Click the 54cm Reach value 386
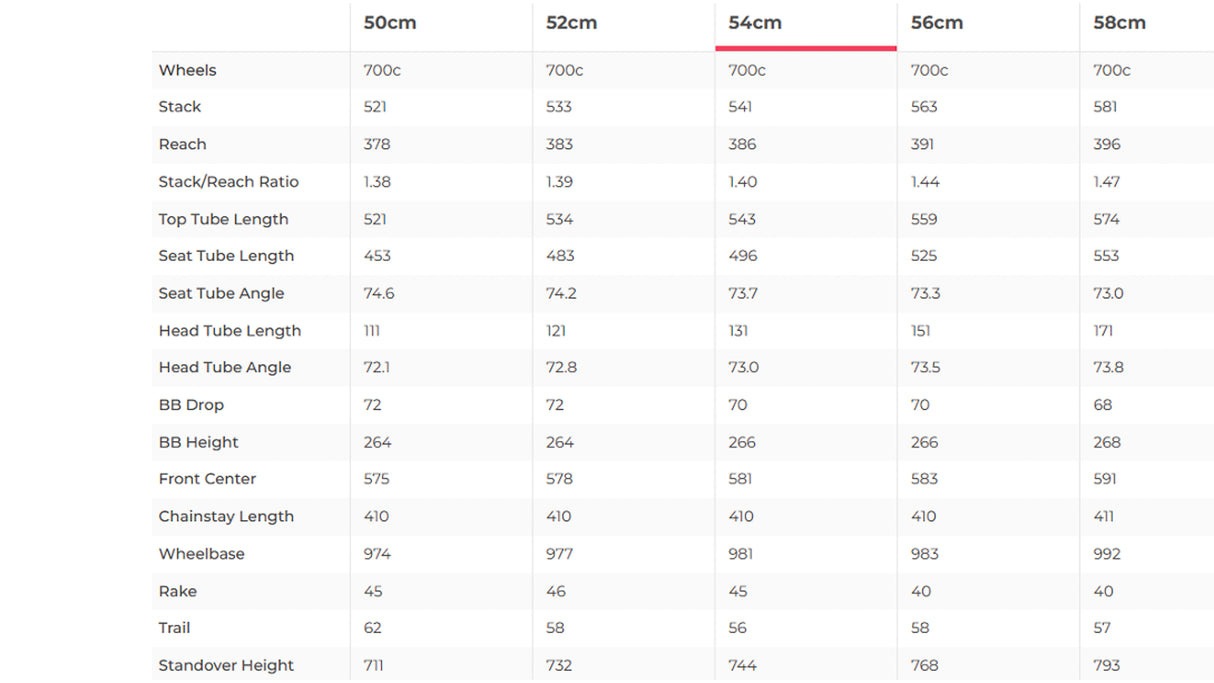Viewport: 1214px width, 683px height. [742, 144]
